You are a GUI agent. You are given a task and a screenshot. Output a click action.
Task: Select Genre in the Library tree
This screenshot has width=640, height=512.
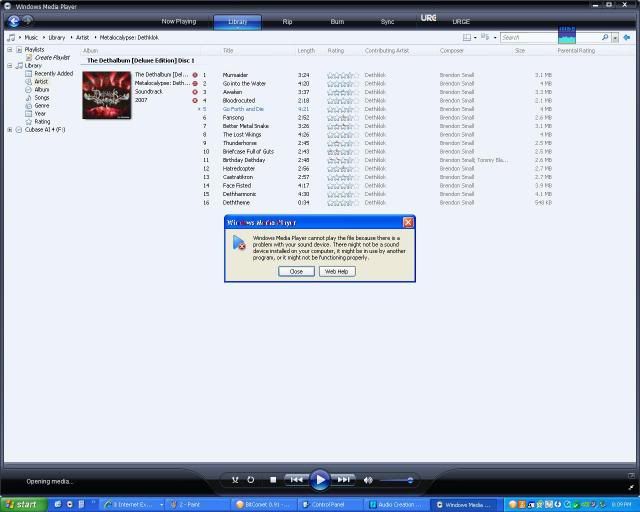pos(42,105)
